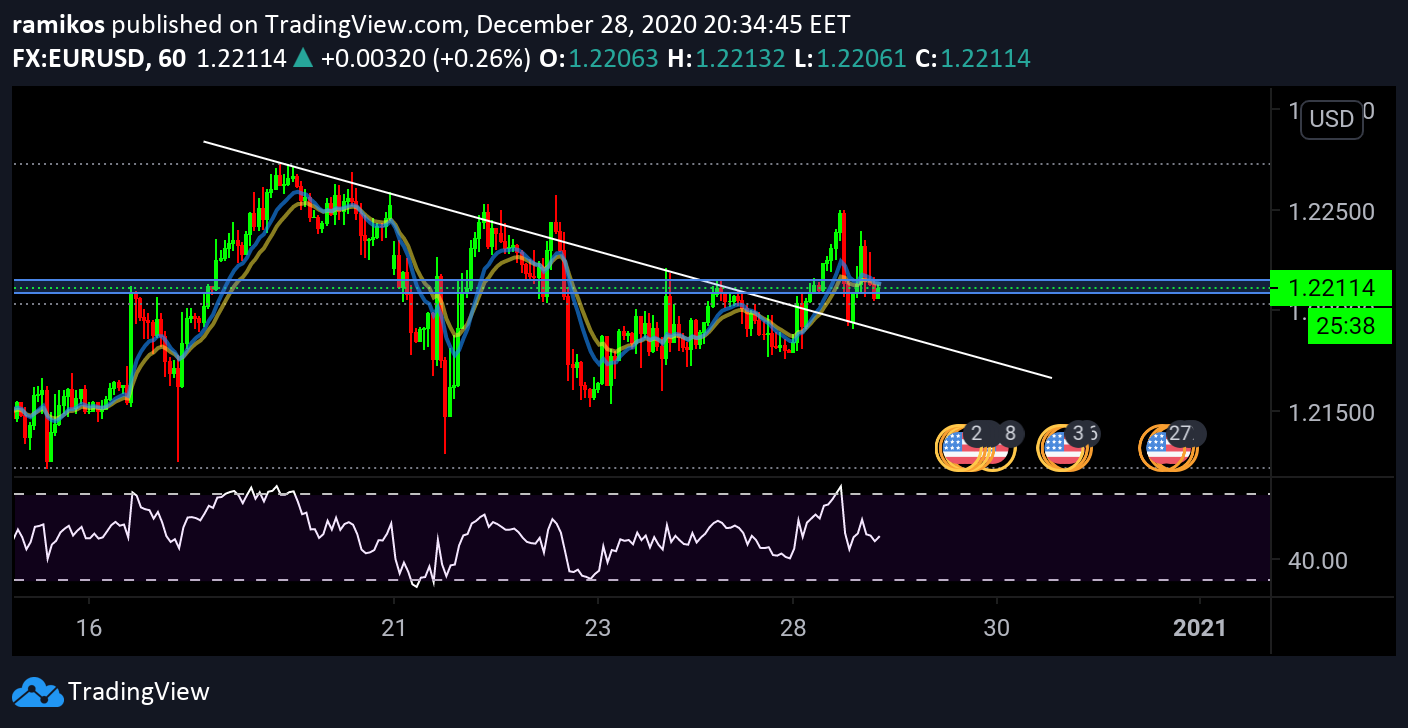The width and height of the screenshot is (1408, 728).
Task: Click the low price value 1.22061
Action: point(861,59)
